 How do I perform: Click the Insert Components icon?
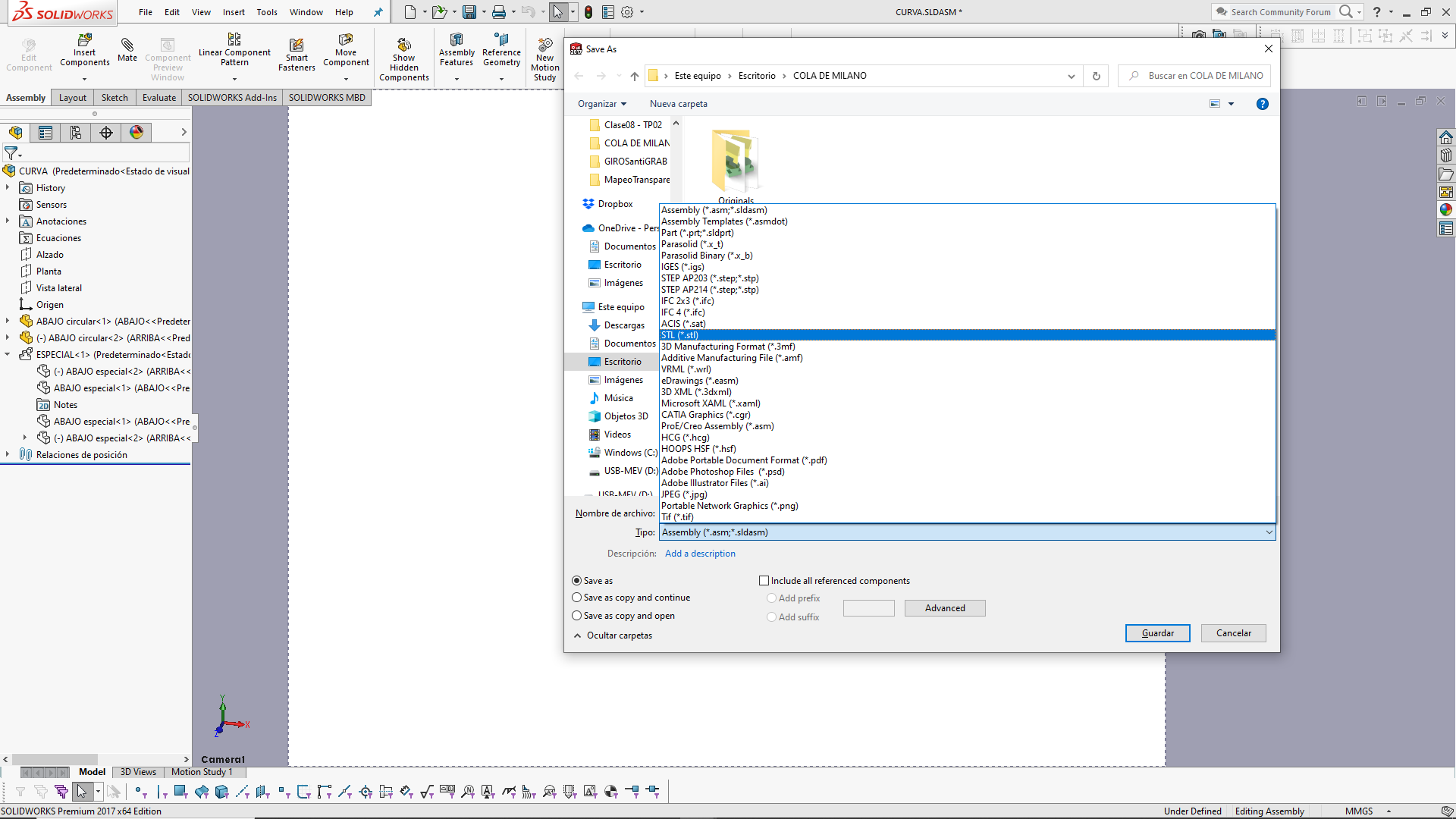pyautogui.click(x=85, y=40)
